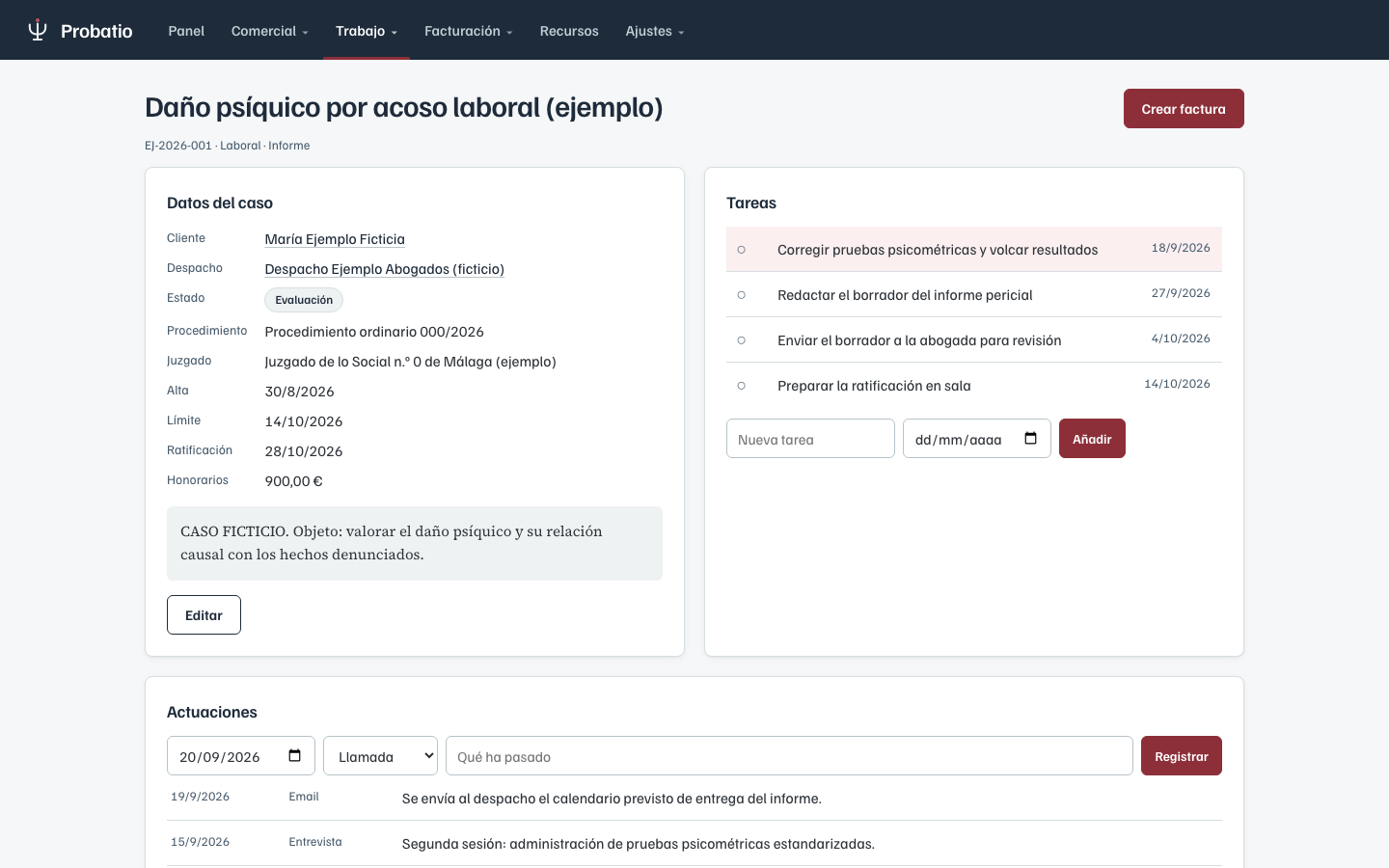Click 'Juzgado de lo Social n.º 0 de Málaga'
Viewport: 1389px width, 868px height.
click(411, 362)
